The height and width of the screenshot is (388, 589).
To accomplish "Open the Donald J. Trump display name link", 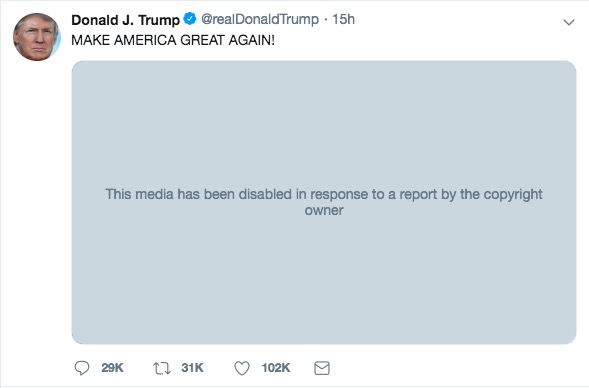I will 125,20.
